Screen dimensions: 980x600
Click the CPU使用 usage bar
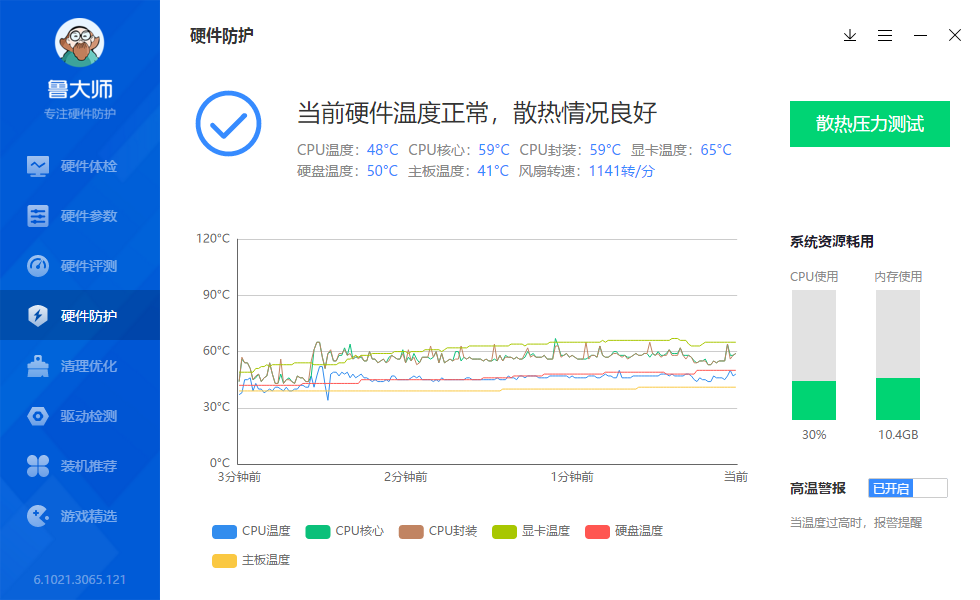click(814, 355)
